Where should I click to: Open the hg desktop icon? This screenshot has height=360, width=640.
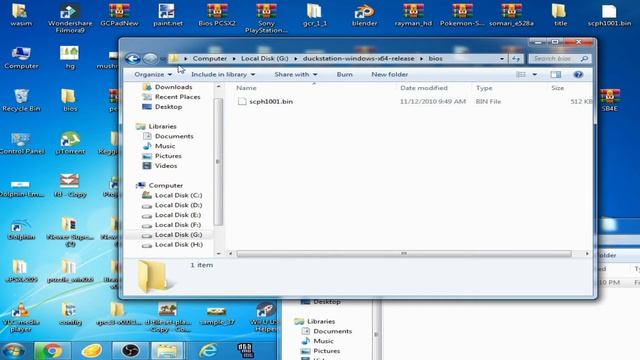coord(70,58)
